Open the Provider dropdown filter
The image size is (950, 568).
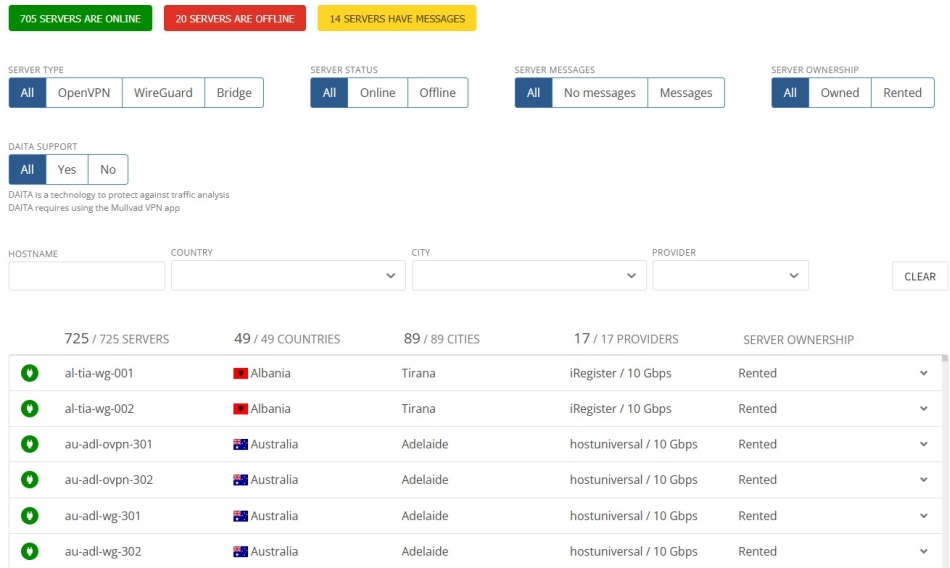[x=730, y=276]
